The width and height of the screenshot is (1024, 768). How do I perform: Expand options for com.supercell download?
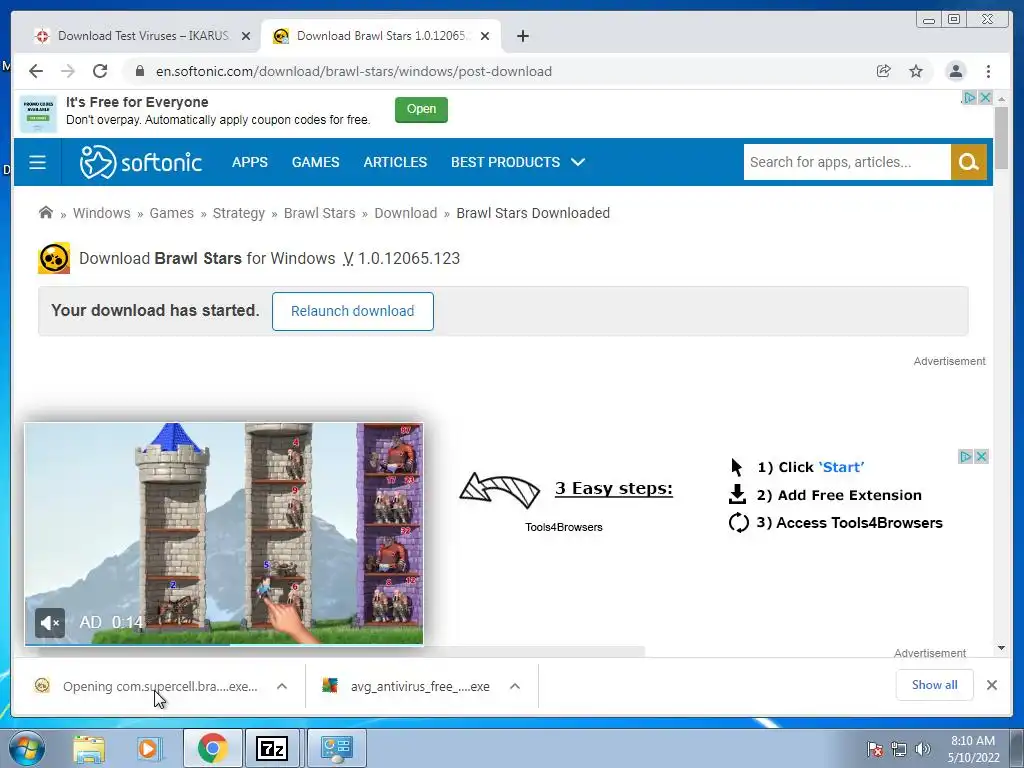[x=282, y=686]
